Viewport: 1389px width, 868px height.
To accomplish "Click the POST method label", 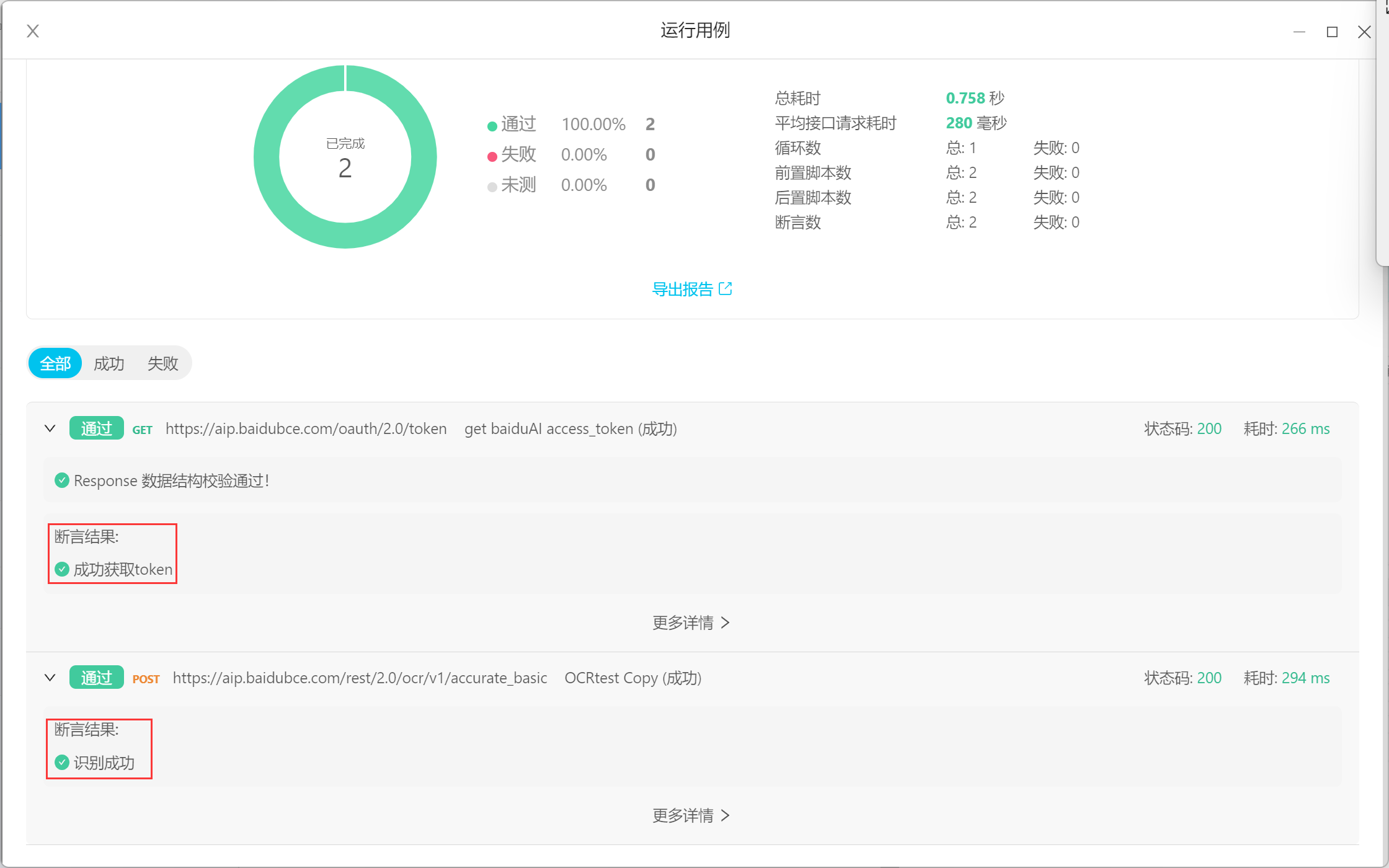I will pos(146,679).
